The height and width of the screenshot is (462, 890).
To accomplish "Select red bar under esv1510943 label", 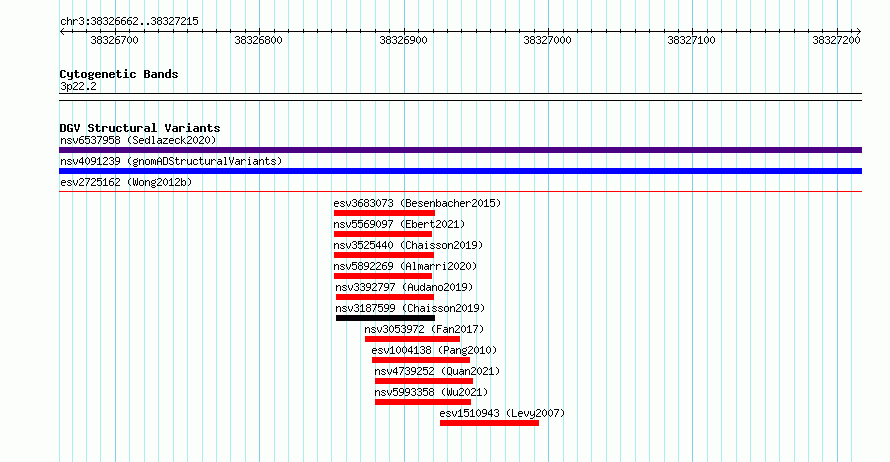I will coord(489,423).
